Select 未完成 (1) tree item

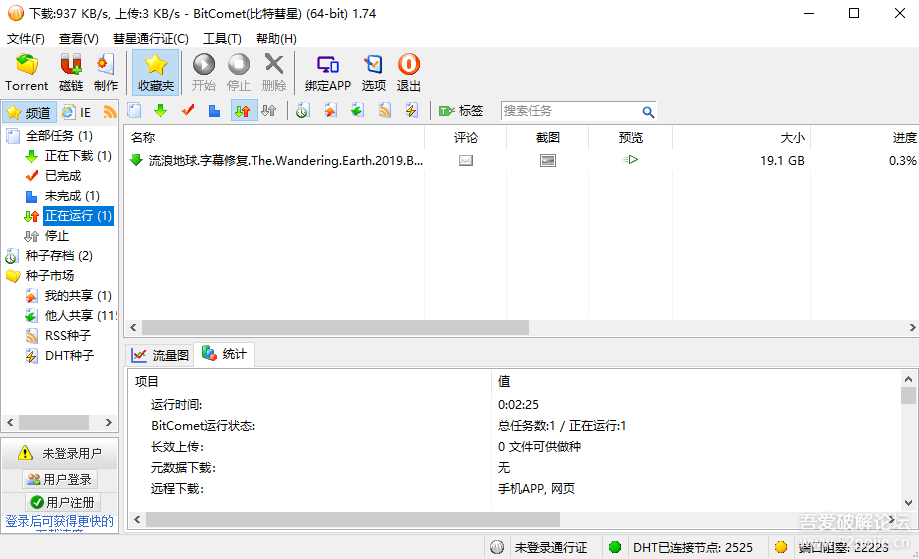[x=72, y=196]
